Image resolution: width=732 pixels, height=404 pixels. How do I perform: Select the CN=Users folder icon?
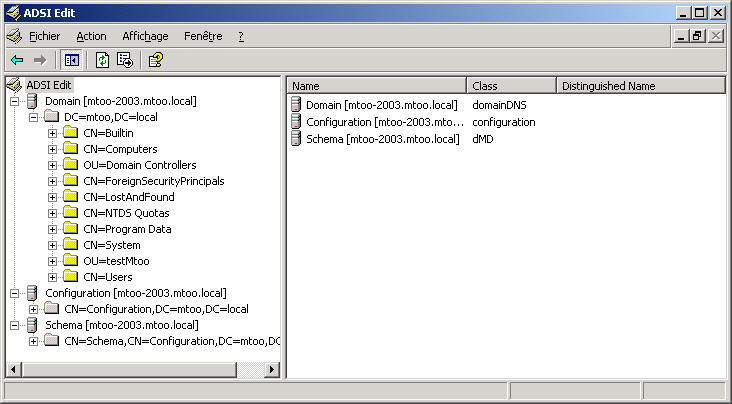click(70, 277)
